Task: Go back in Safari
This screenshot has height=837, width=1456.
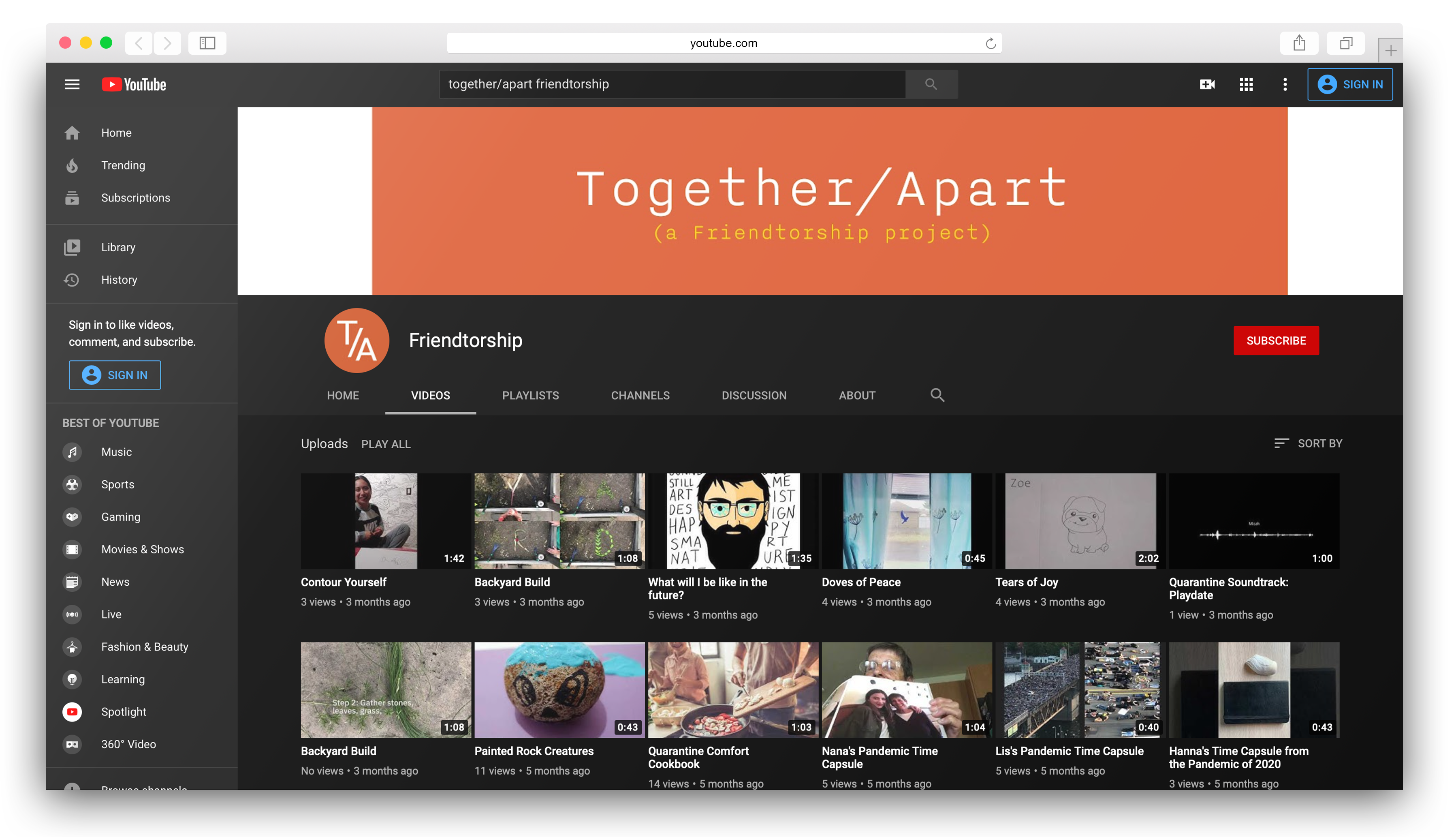Action: coord(139,43)
